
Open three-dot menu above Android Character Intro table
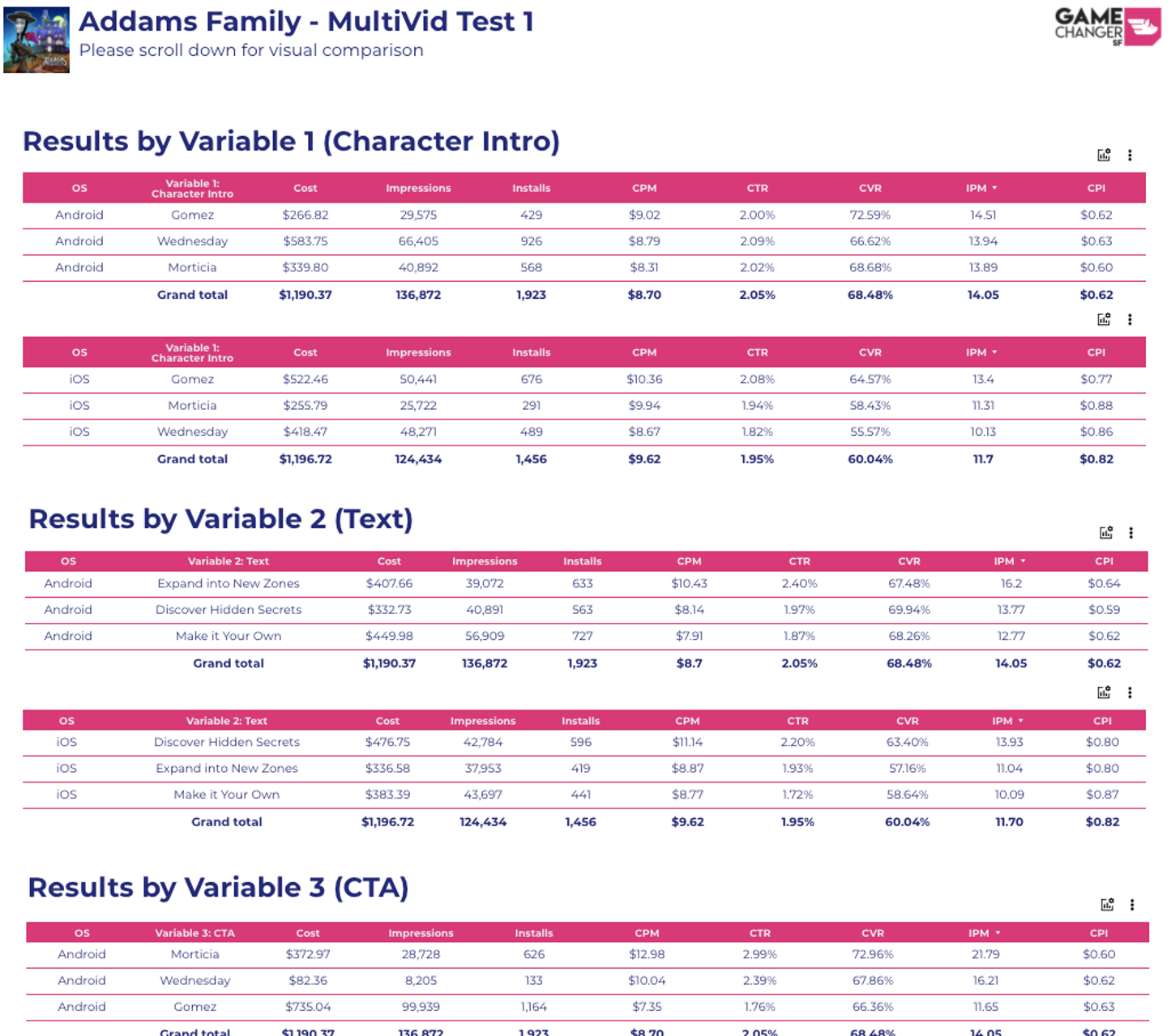1130,155
